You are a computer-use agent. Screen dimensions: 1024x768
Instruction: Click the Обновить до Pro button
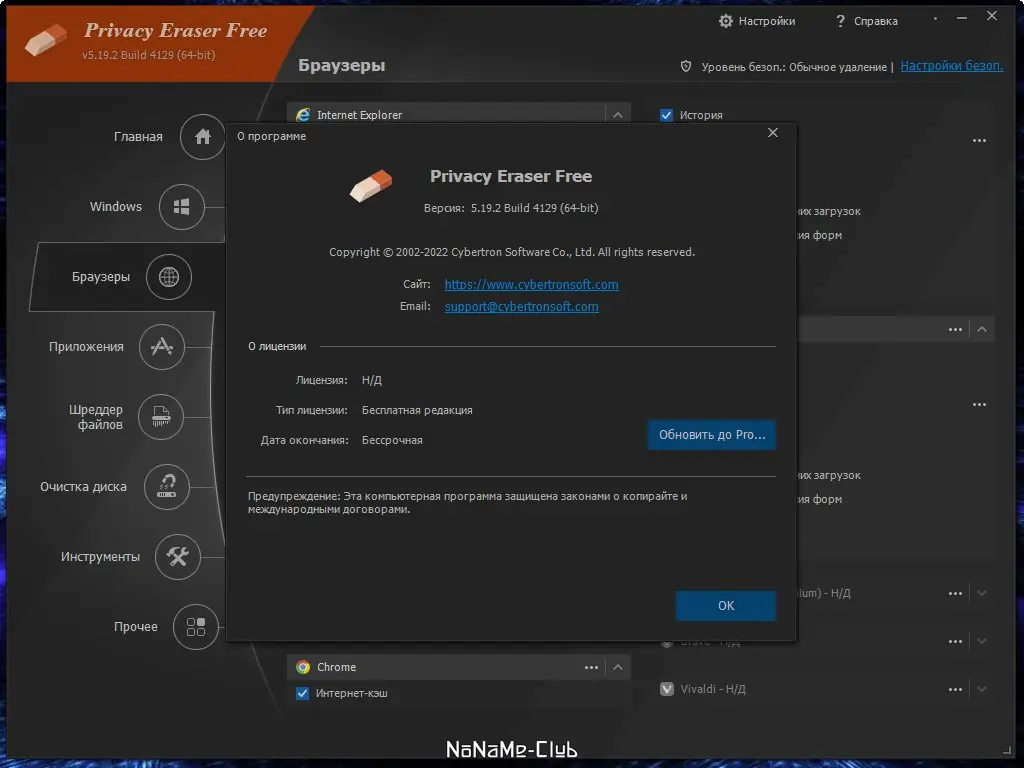712,435
